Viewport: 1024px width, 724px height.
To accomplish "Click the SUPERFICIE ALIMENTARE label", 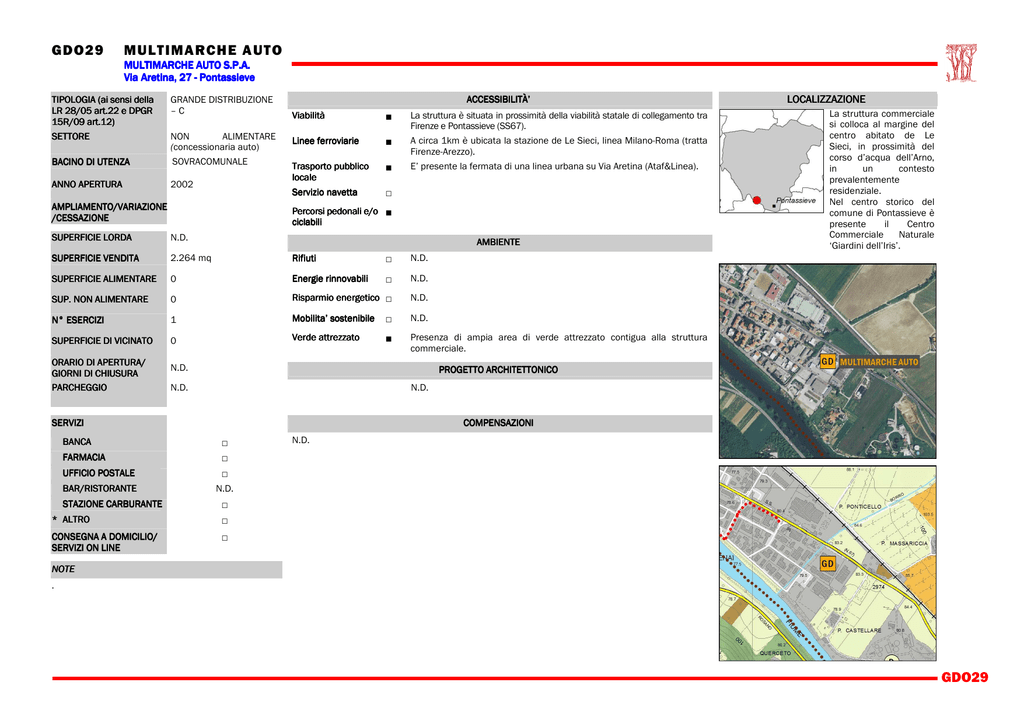I will (104, 279).
